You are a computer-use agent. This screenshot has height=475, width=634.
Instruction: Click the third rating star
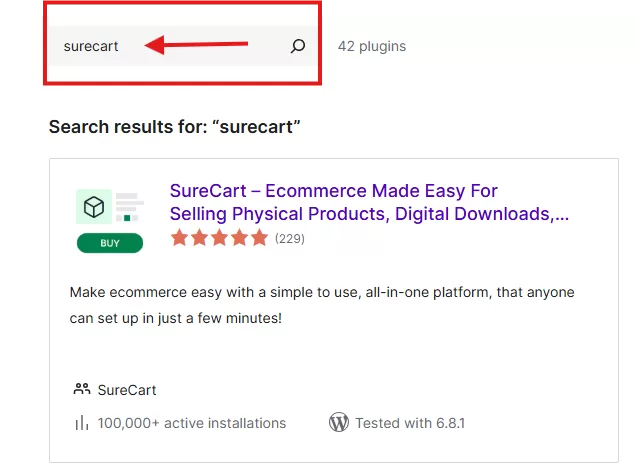coord(219,238)
